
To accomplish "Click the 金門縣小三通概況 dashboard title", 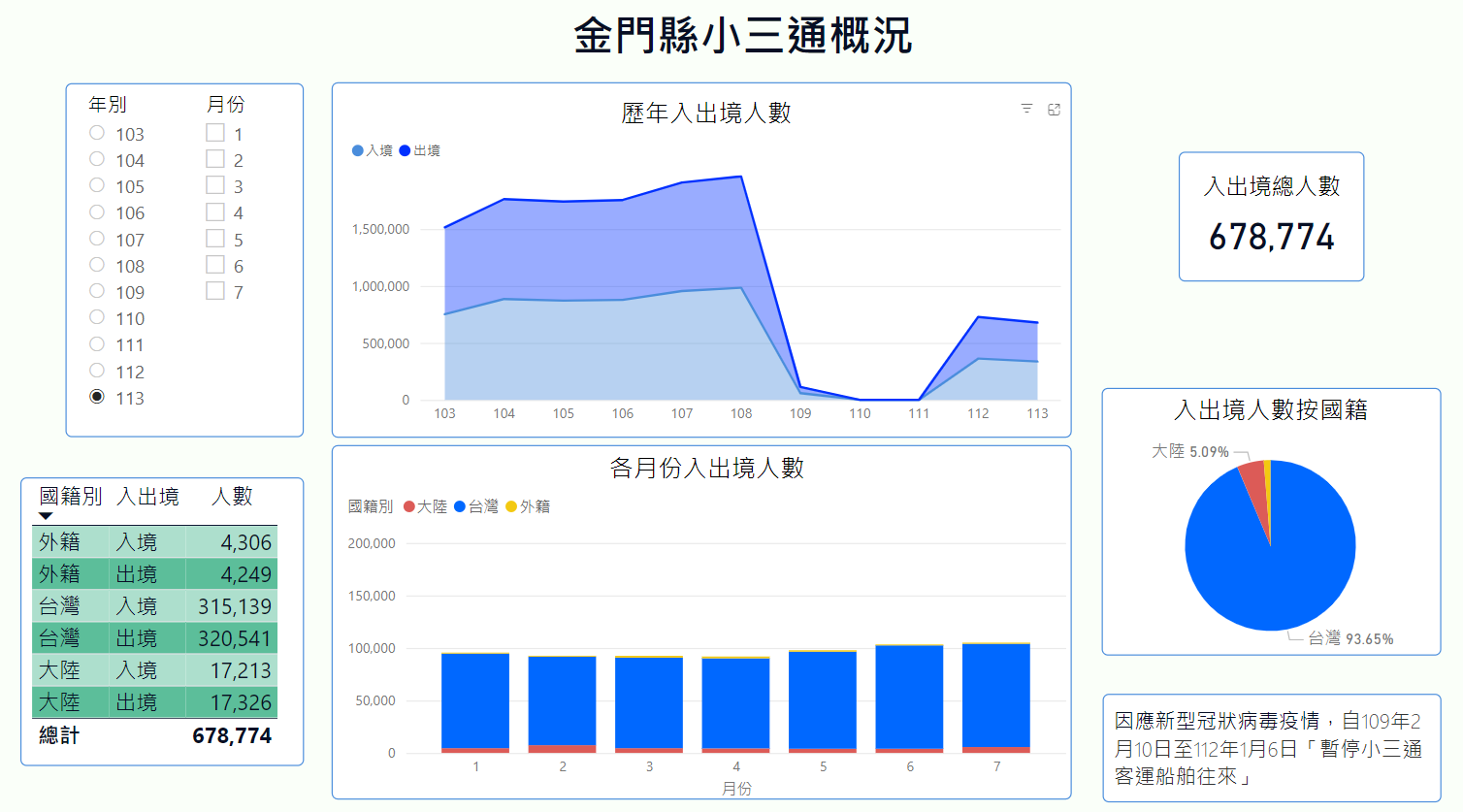I will pyautogui.click(x=743, y=37).
